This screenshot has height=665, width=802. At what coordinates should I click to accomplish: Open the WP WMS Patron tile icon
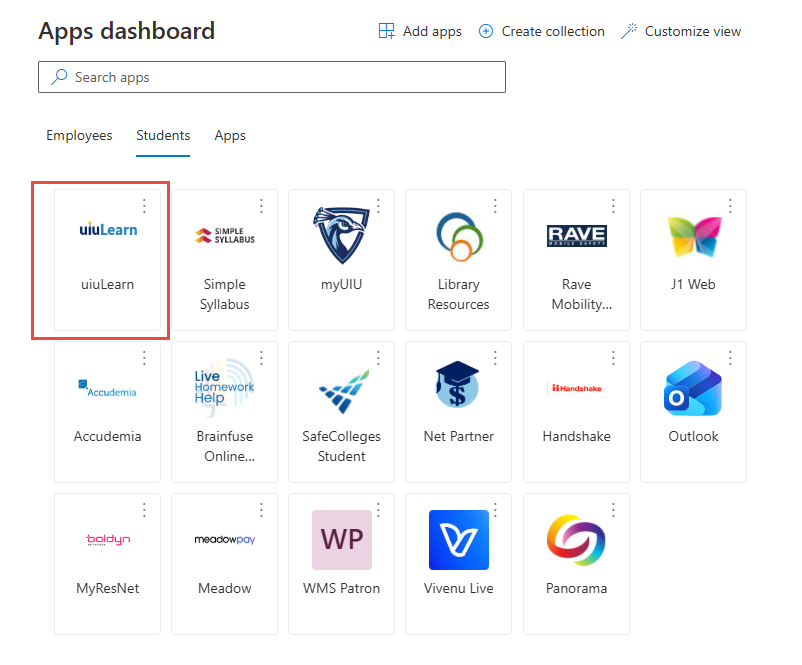point(342,540)
